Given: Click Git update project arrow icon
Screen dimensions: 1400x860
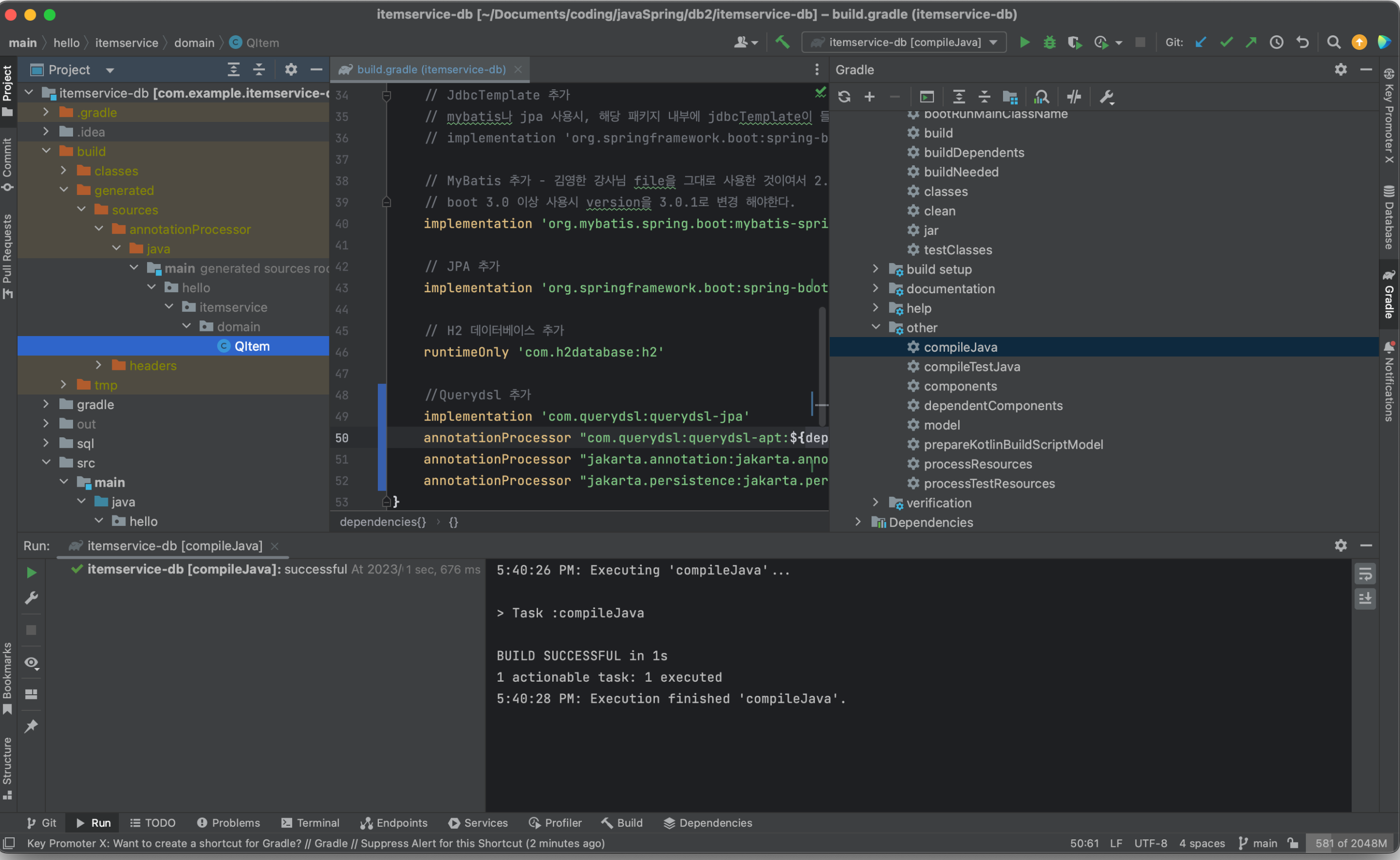Looking at the screenshot, I should pos(1201,42).
